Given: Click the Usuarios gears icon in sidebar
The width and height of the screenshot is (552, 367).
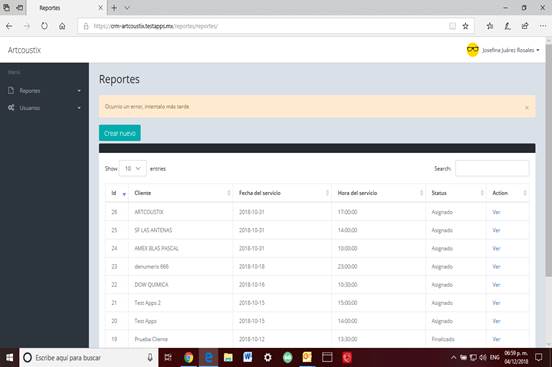Looking at the screenshot, I should pos(11,107).
